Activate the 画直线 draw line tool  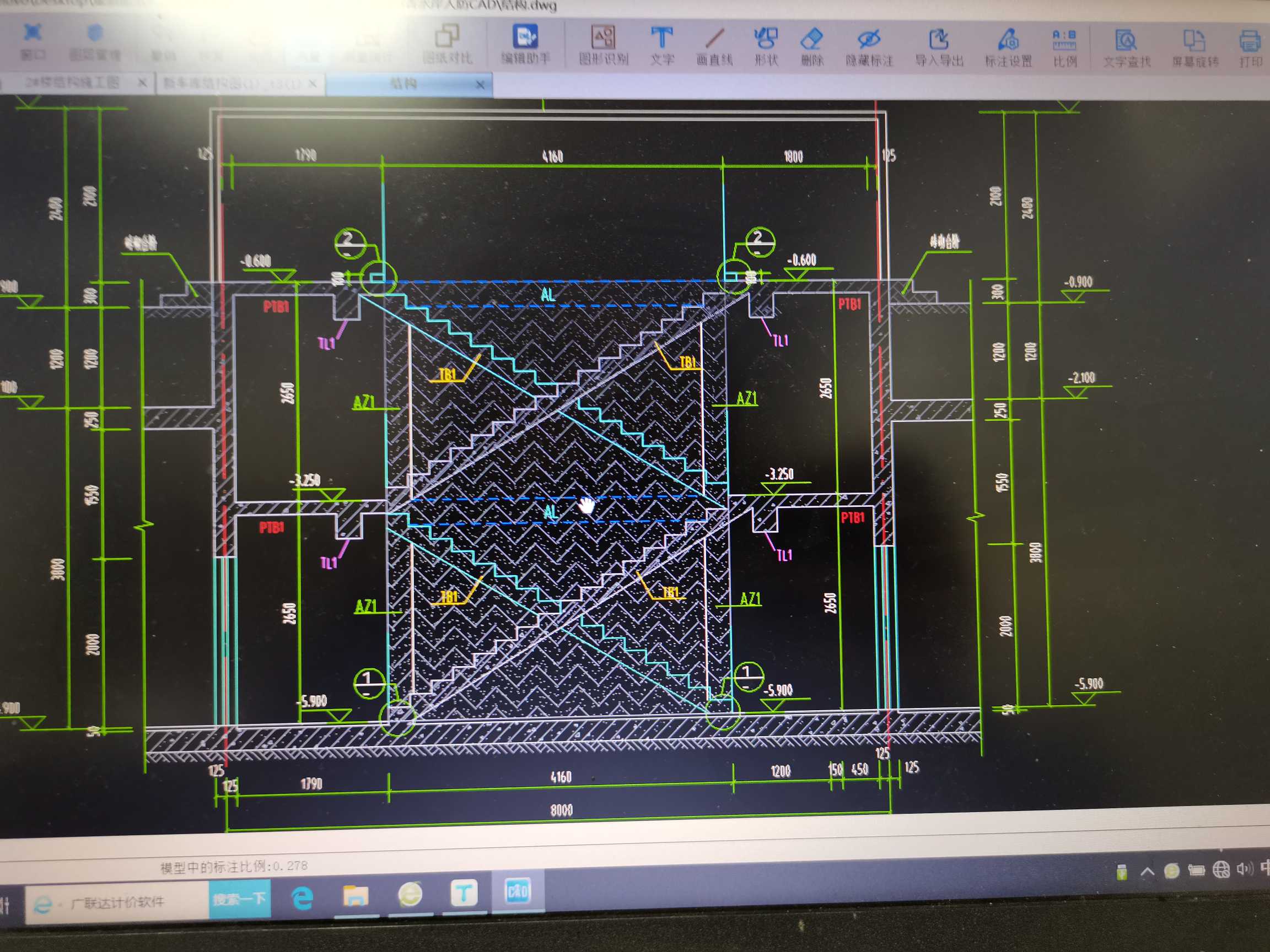[x=714, y=45]
